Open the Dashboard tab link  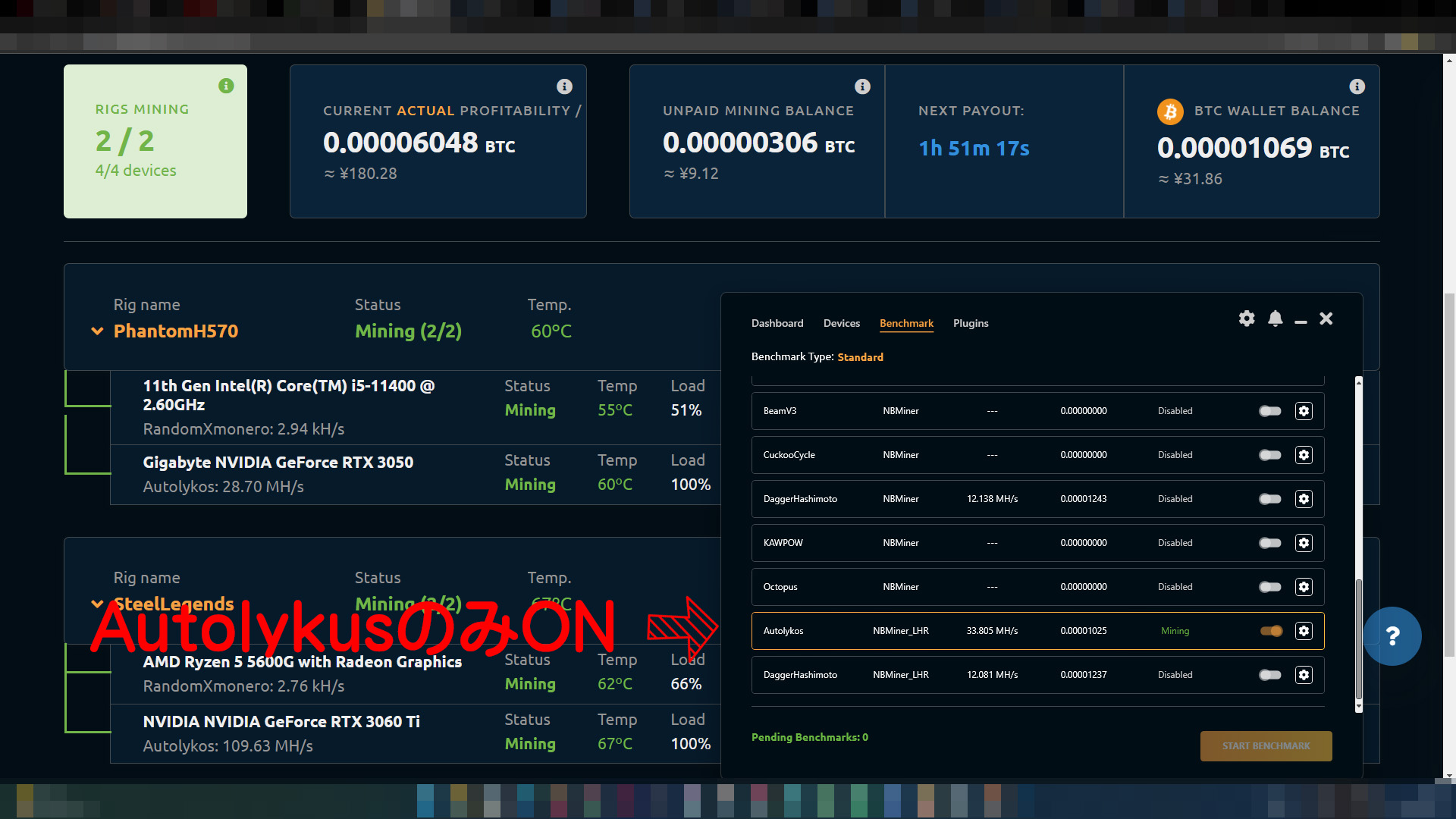click(777, 323)
